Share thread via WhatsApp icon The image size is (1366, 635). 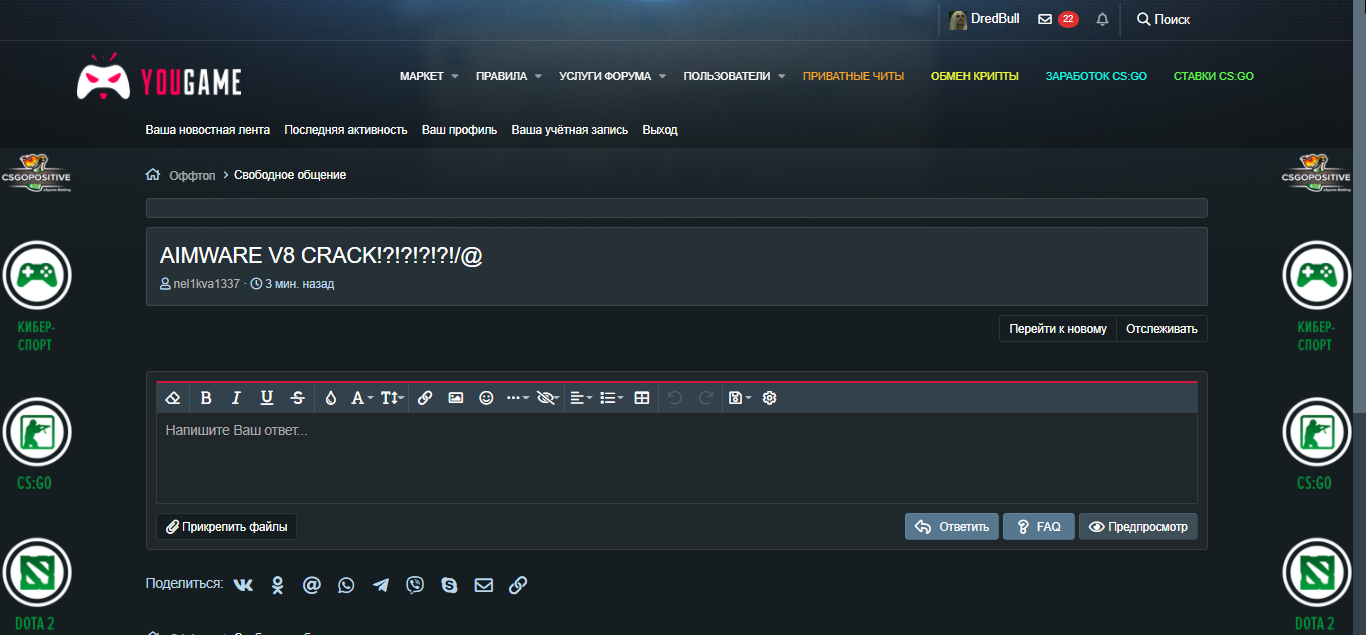346,585
